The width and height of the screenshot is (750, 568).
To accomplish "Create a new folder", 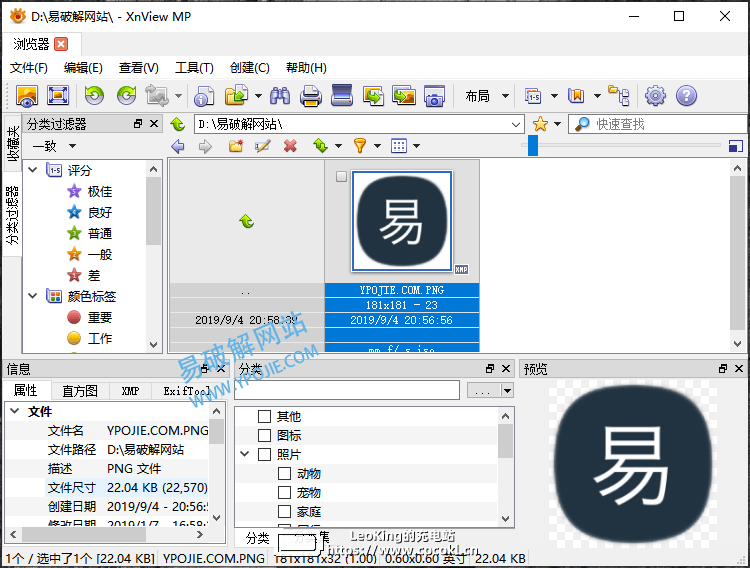I will [235, 145].
